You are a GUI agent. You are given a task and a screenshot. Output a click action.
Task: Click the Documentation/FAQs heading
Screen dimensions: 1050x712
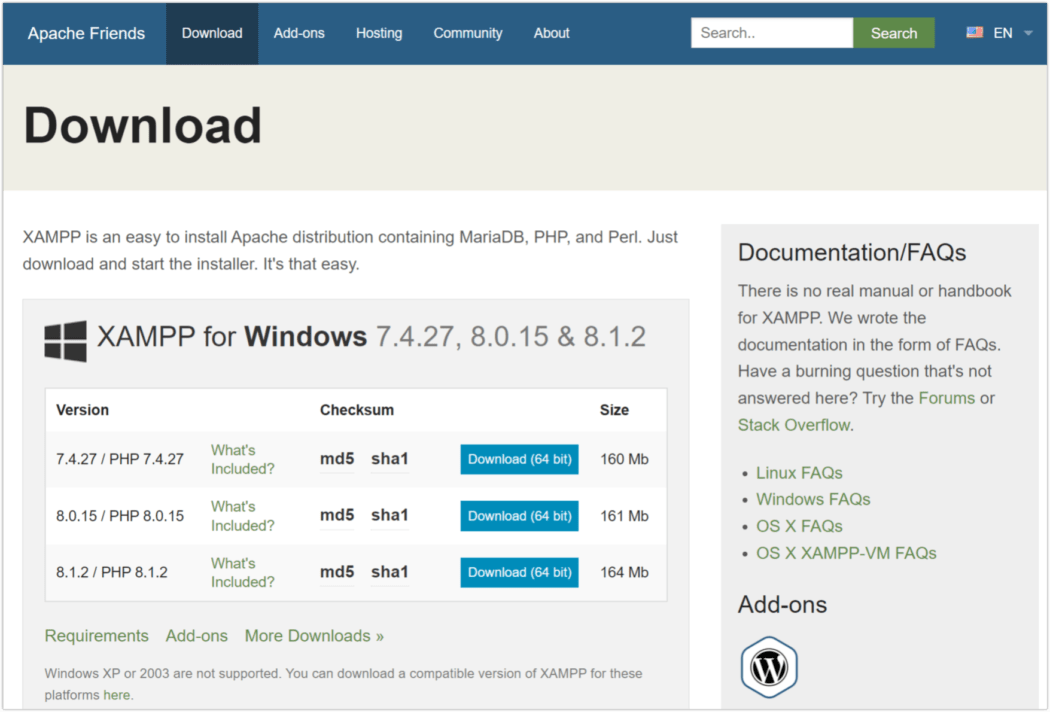point(852,253)
